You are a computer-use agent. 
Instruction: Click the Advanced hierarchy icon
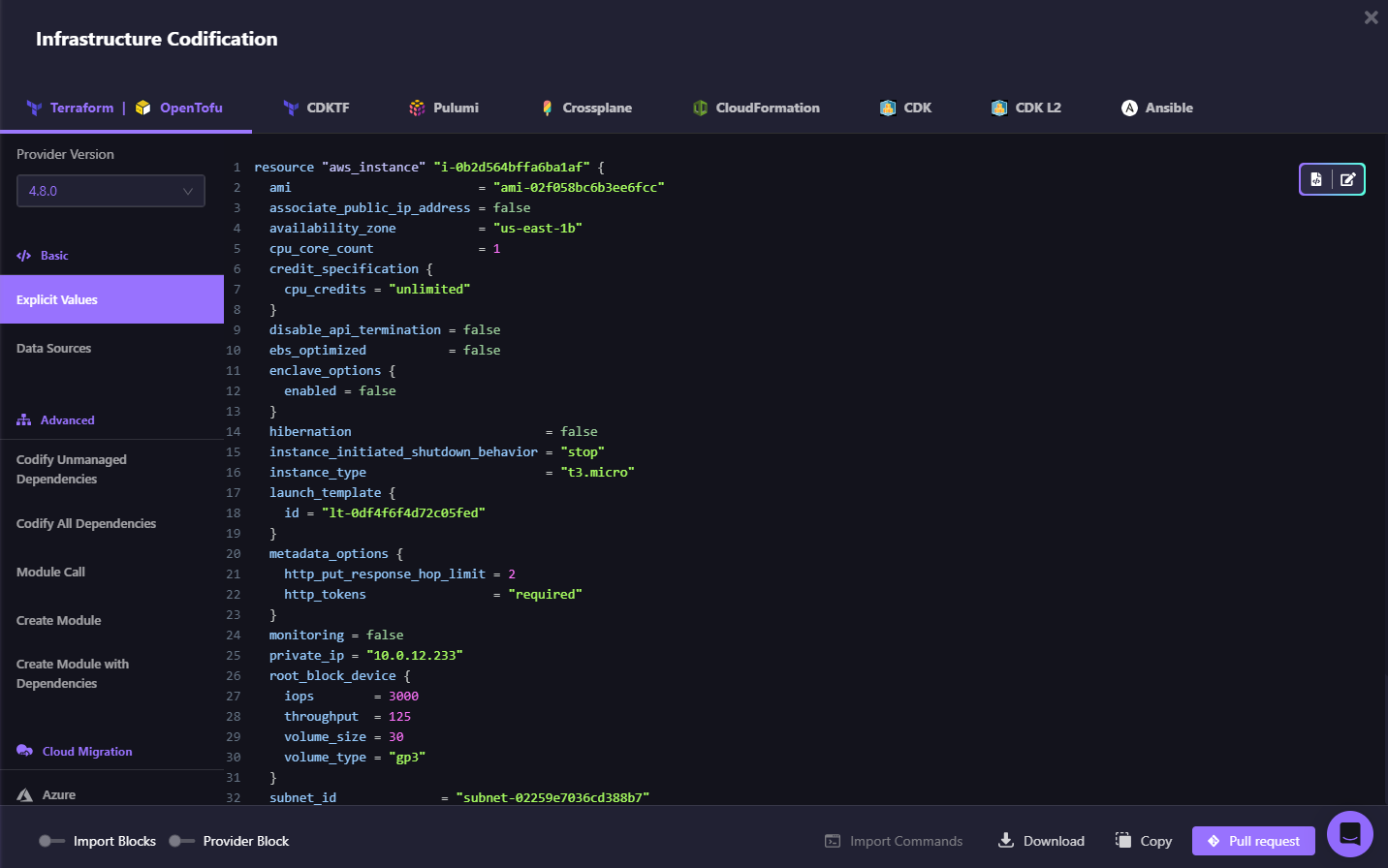pos(24,420)
